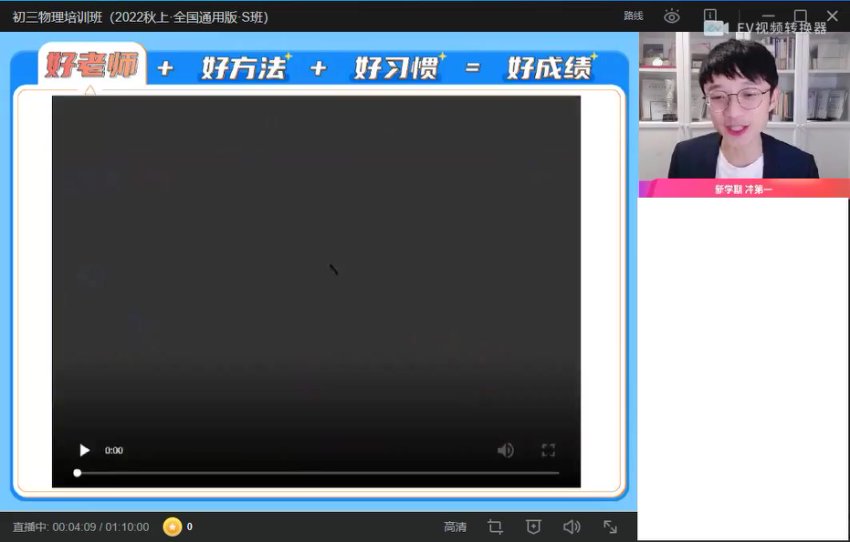
Task: Minimize the class window
Action: (768, 16)
